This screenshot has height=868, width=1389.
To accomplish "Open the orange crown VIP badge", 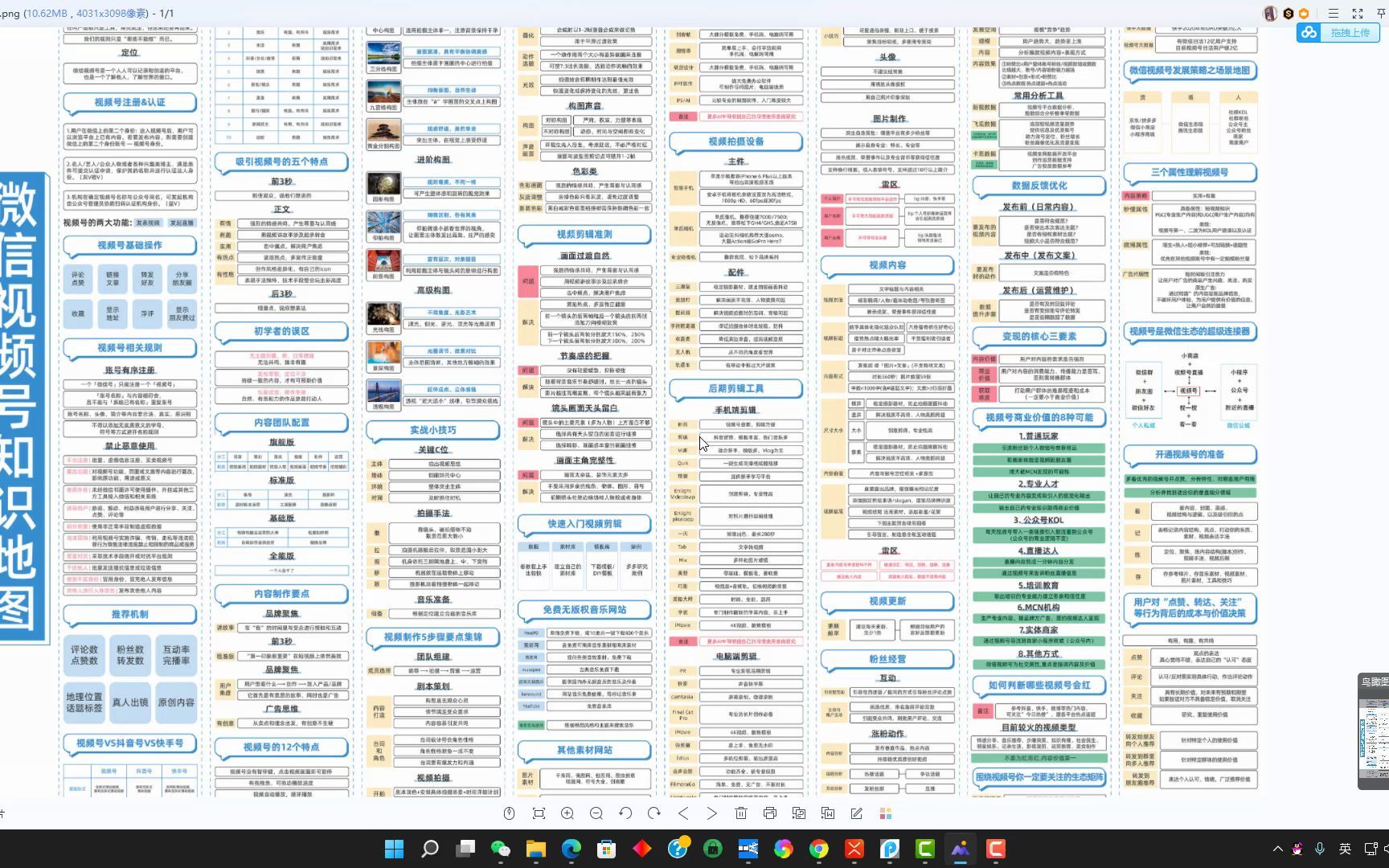I will click(1304, 13).
